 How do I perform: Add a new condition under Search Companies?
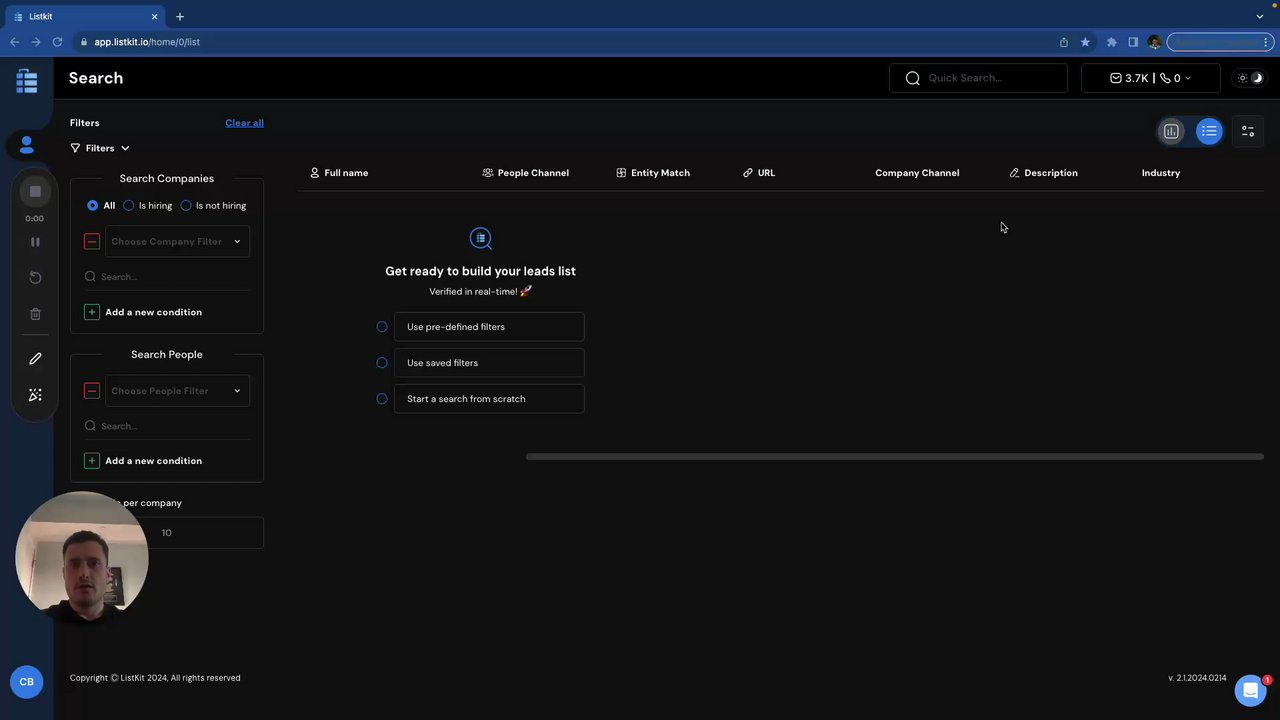click(144, 312)
